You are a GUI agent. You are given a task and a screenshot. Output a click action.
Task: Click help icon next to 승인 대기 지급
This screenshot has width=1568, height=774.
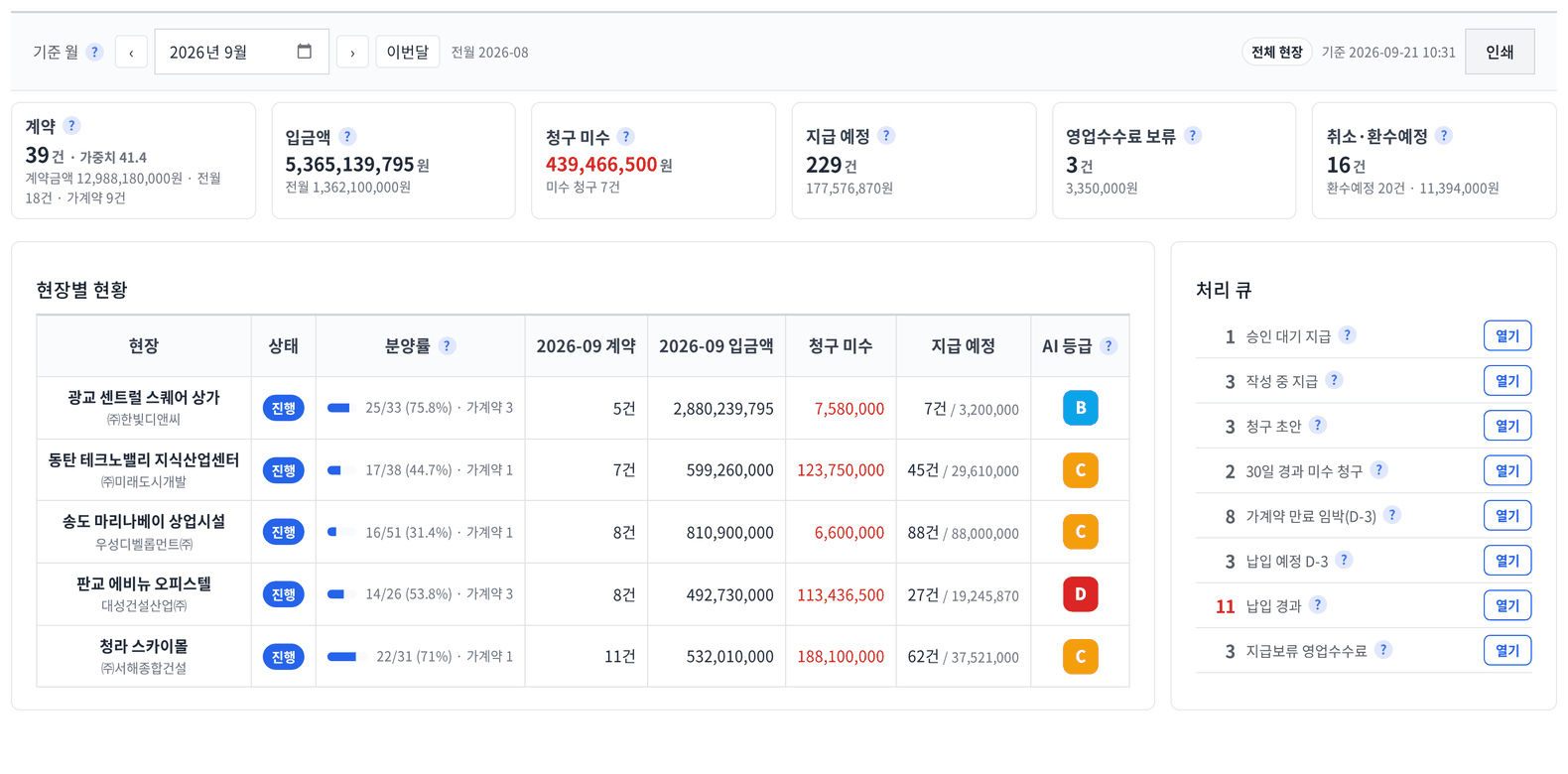1347,335
